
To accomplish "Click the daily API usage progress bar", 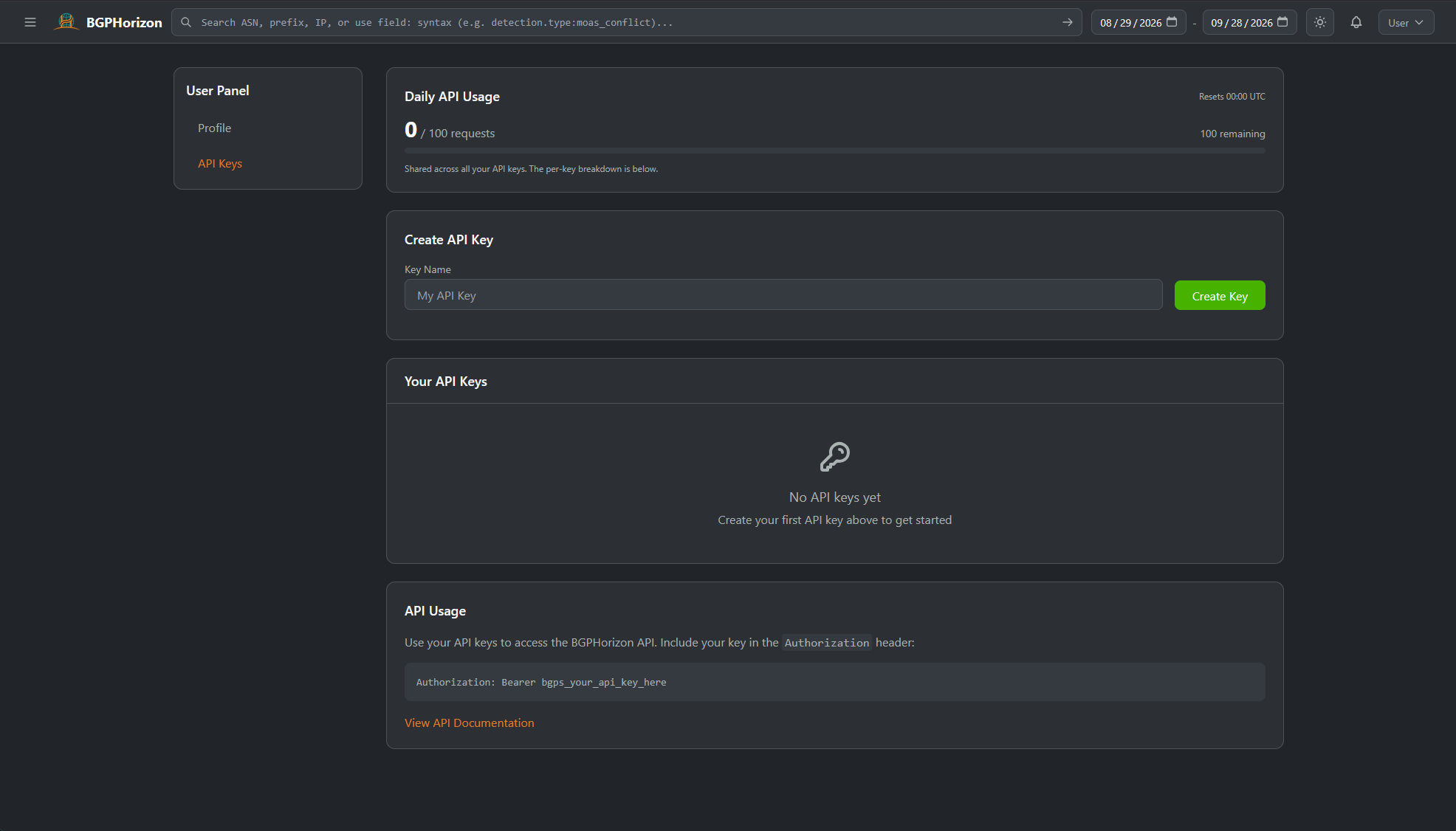I will pos(835,151).
